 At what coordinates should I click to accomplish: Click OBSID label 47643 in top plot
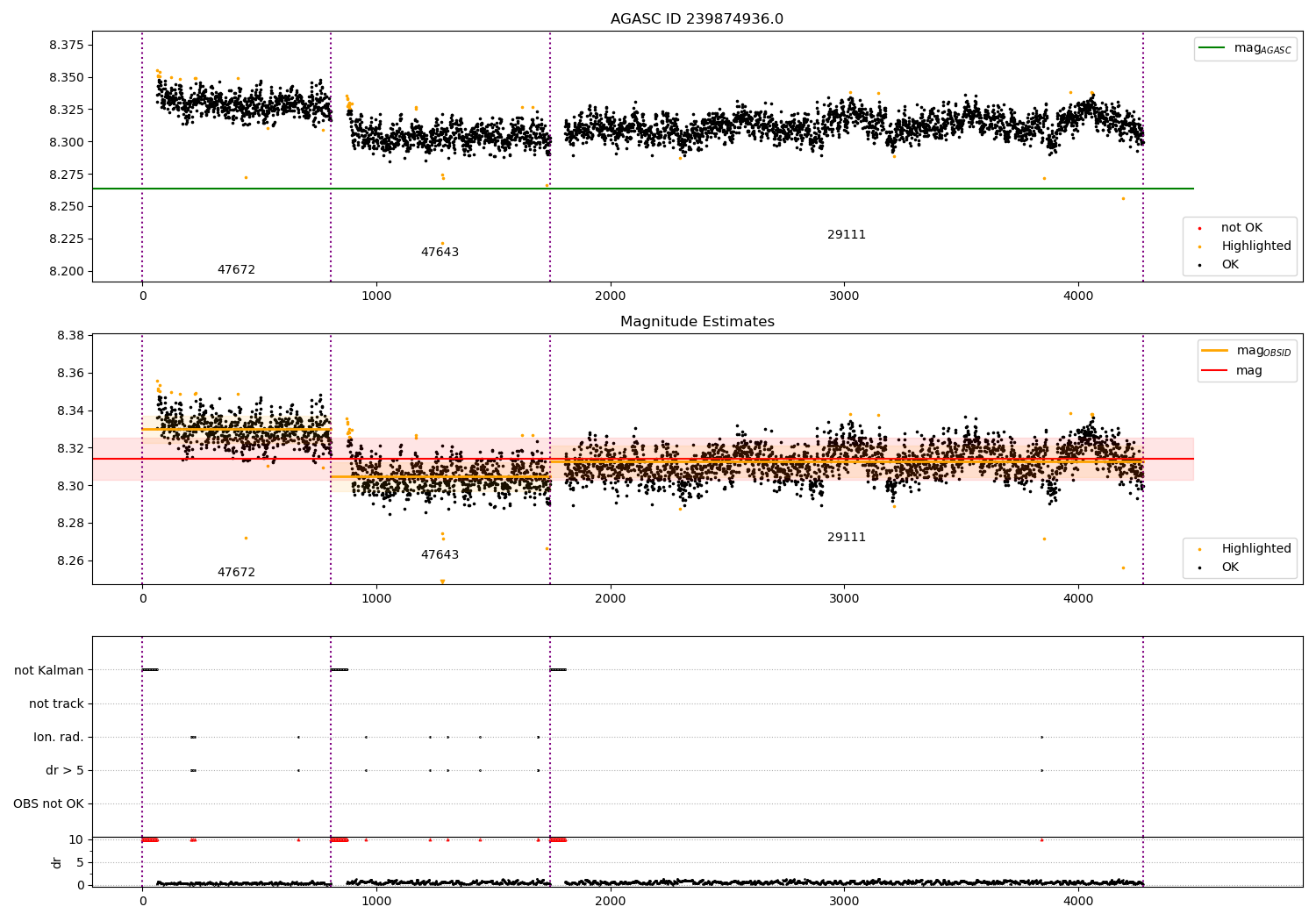pos(440,253)
